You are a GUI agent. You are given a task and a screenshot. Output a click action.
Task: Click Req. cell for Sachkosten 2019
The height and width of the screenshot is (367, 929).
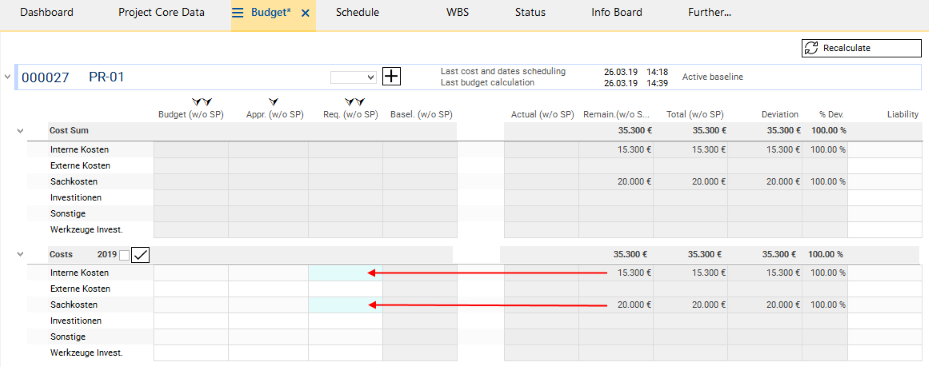point(345,305)
